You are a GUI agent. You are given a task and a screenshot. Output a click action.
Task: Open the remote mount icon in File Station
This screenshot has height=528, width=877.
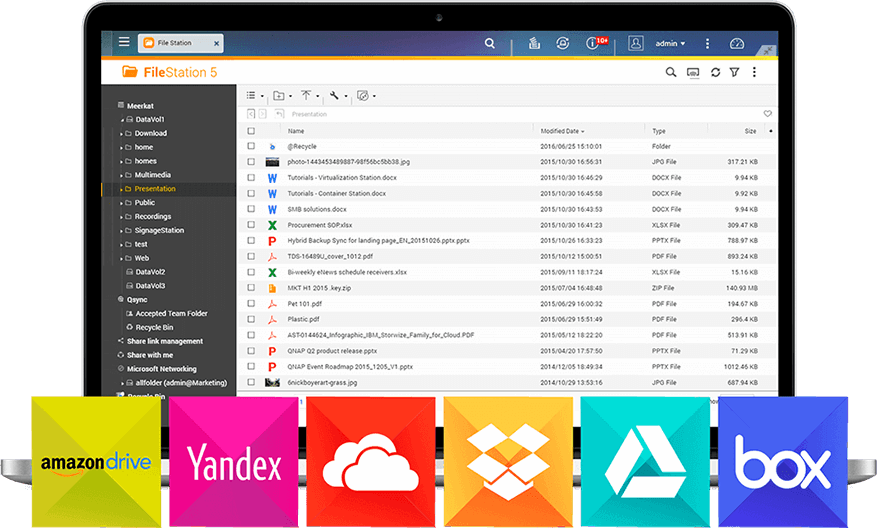(x=693, y=72)
